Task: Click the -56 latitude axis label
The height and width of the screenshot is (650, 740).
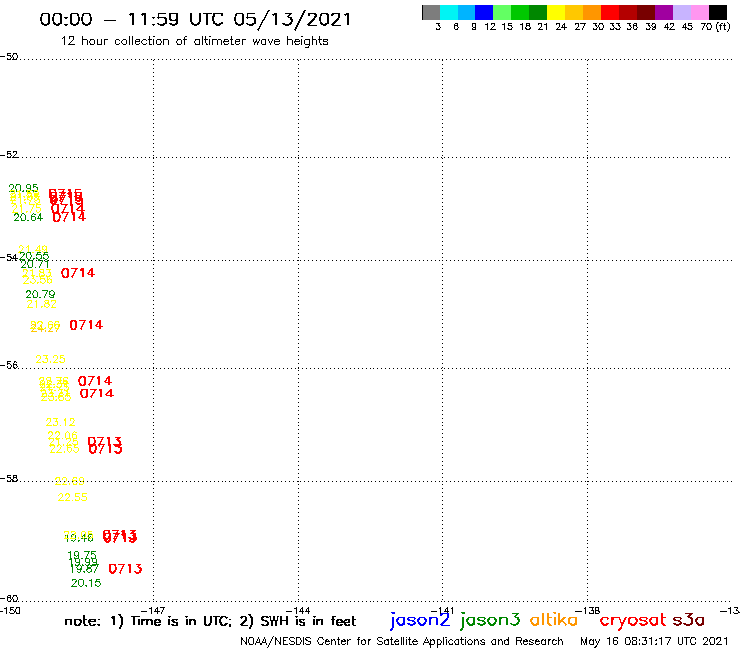Action: point(9,365)
